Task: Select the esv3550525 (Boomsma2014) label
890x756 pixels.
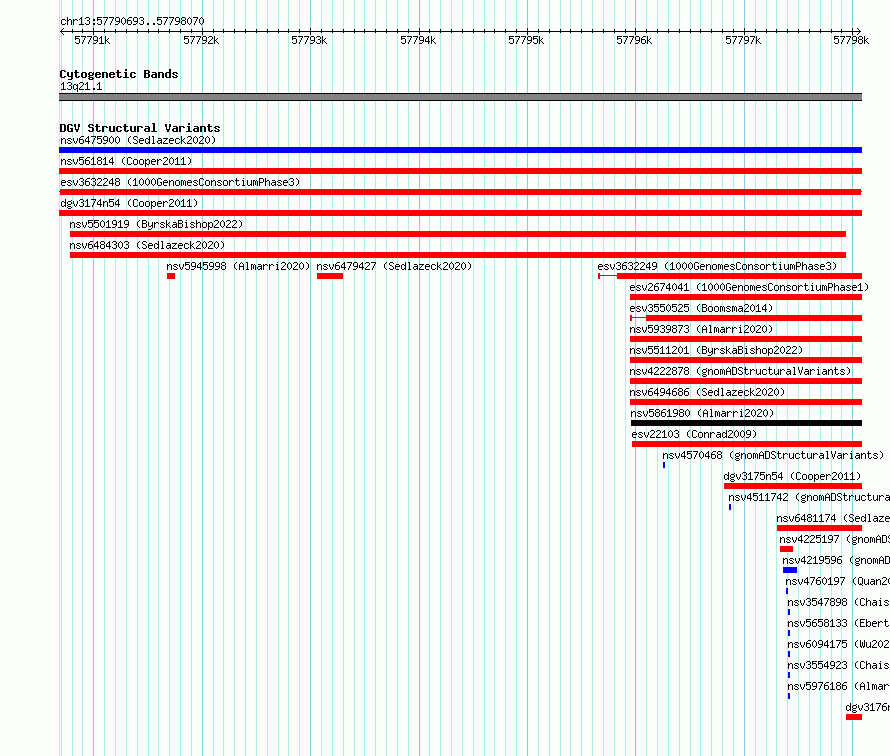Action: tap(701, 308)
